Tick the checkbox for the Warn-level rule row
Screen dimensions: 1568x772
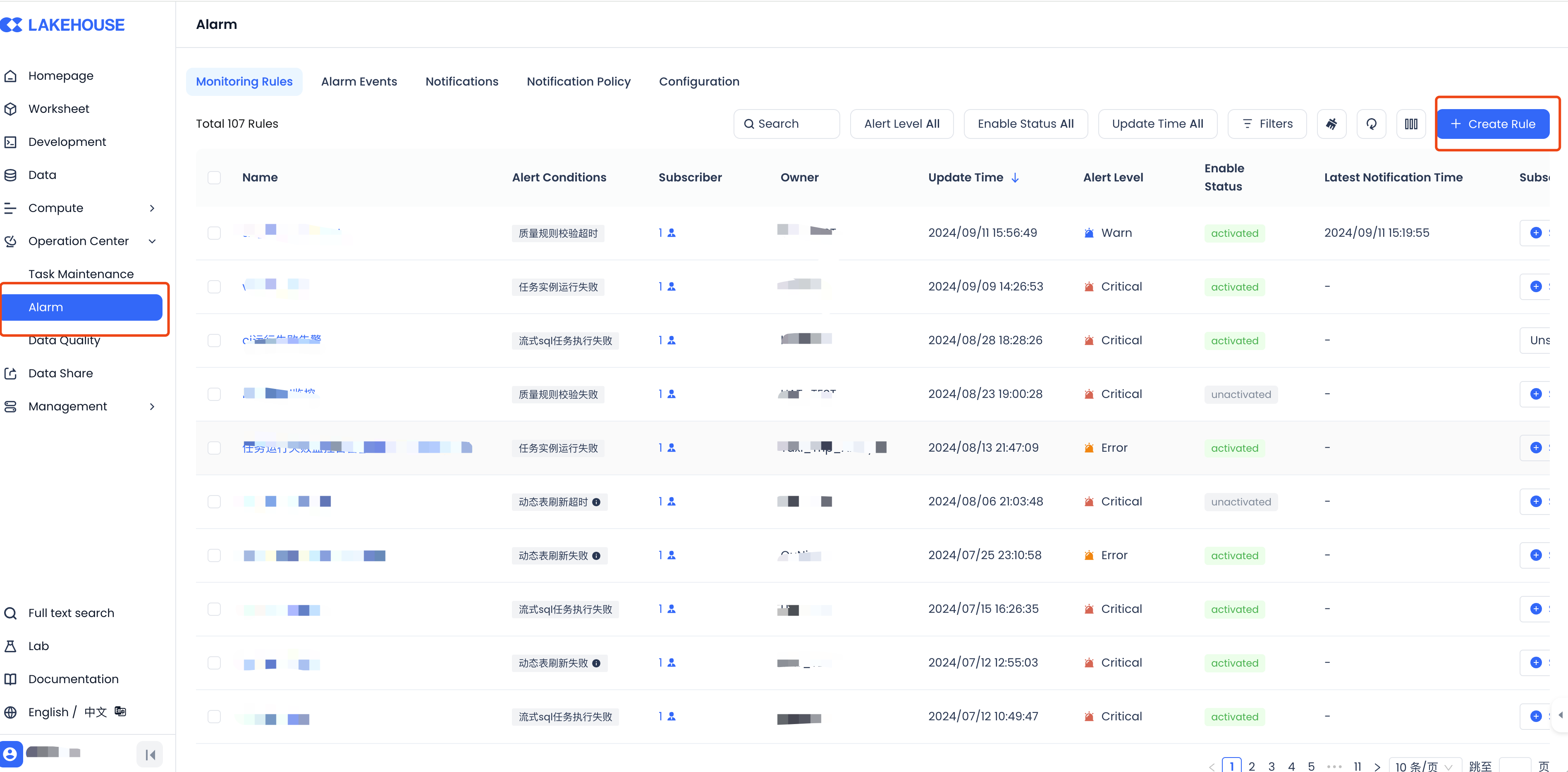point(214,233)
